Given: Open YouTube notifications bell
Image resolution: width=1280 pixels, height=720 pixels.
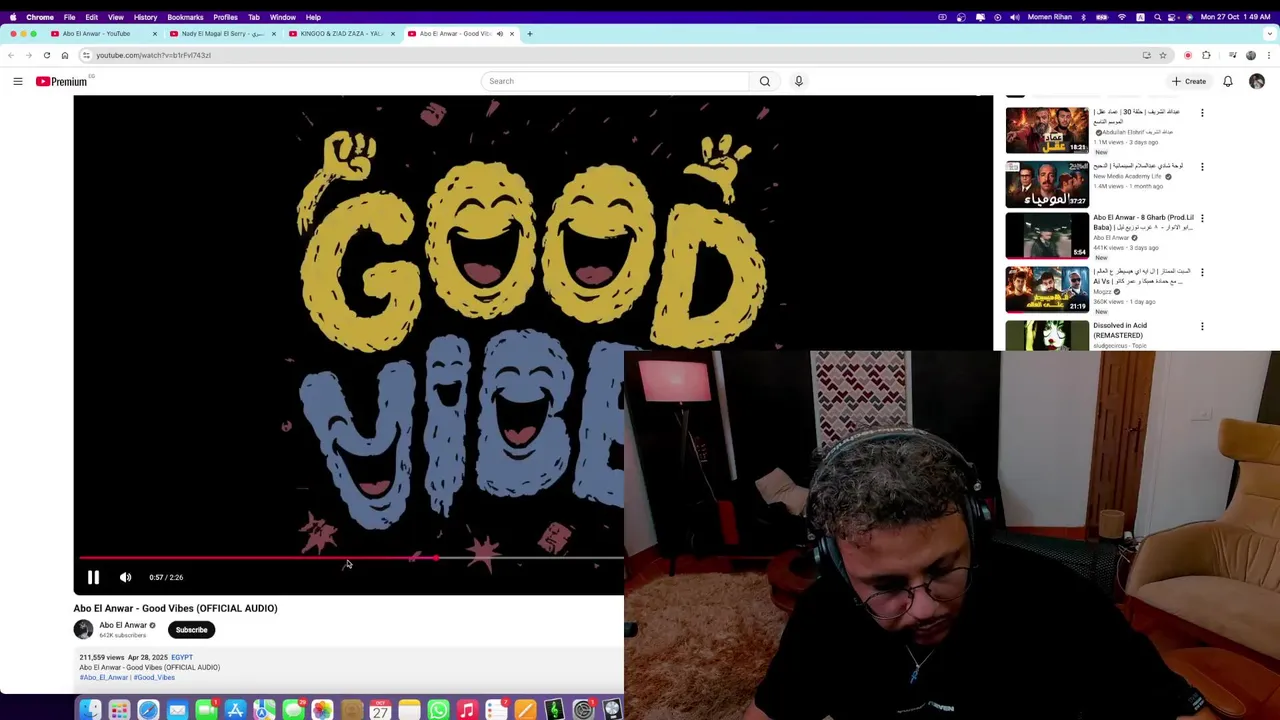Looking at the screenshot, I should tap(1228, 81).
